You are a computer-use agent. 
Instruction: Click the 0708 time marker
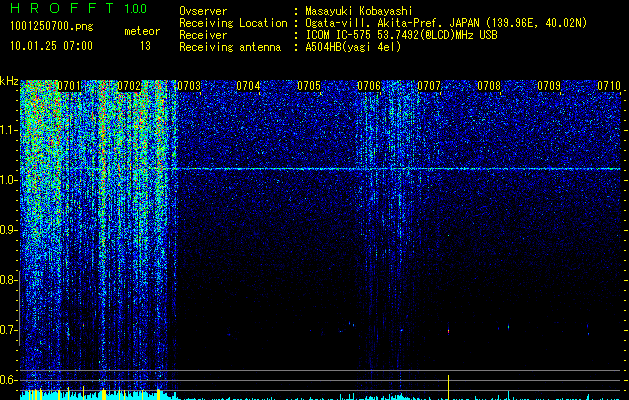489,86
